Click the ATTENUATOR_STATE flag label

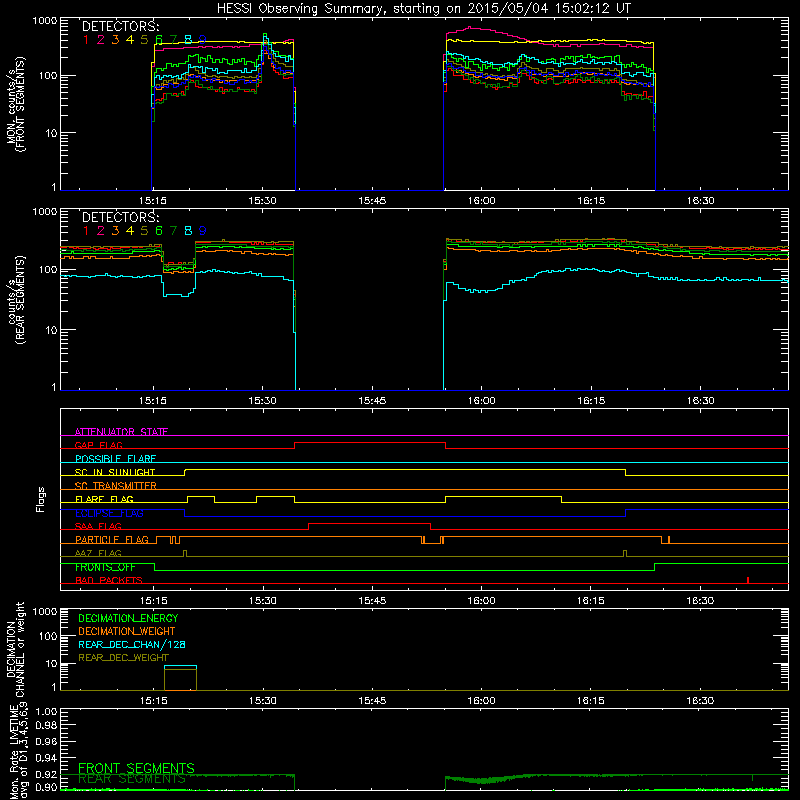[x=121, y=432]
